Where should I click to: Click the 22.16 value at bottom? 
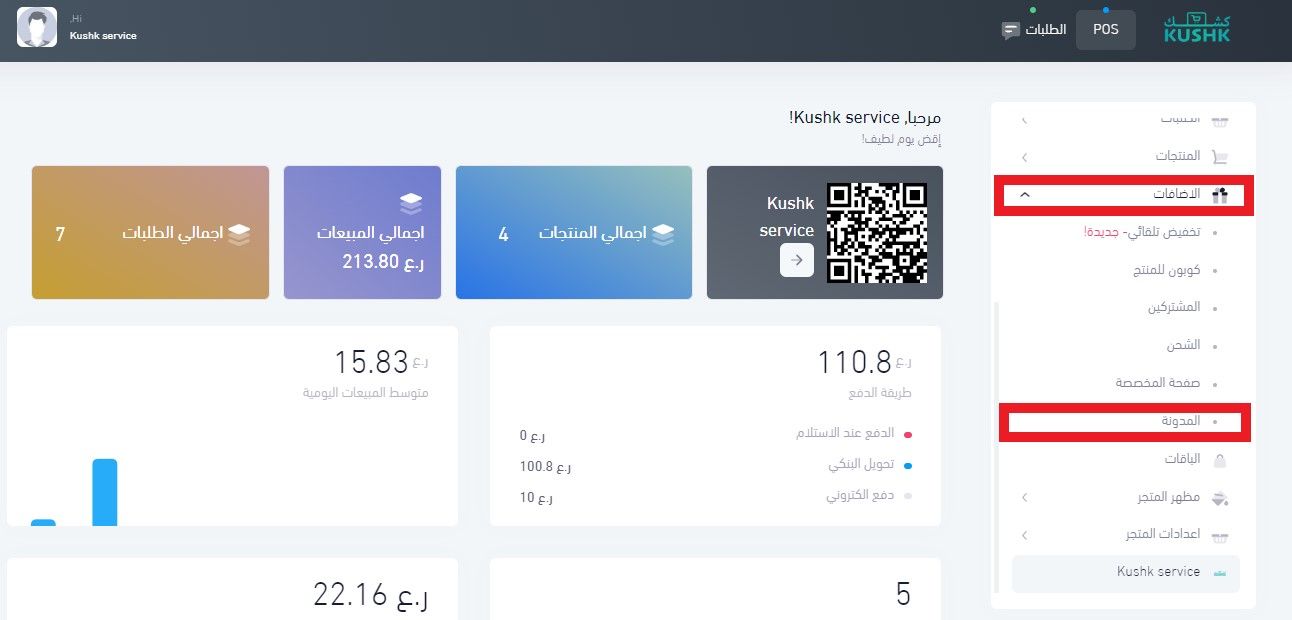[x=371, y=596]
